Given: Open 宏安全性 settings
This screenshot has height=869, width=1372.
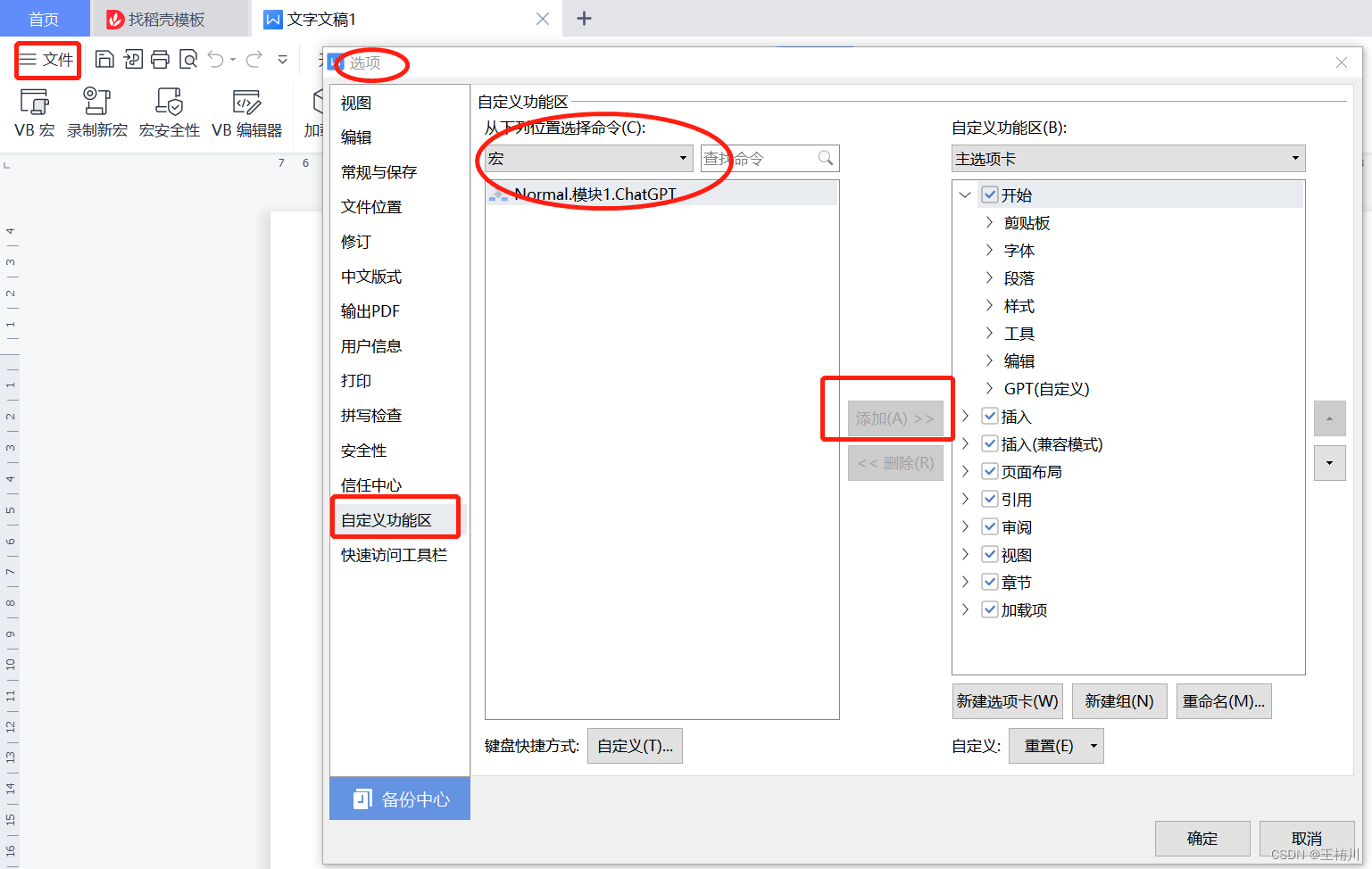Looking at the screenshot, I should [170, 112].
